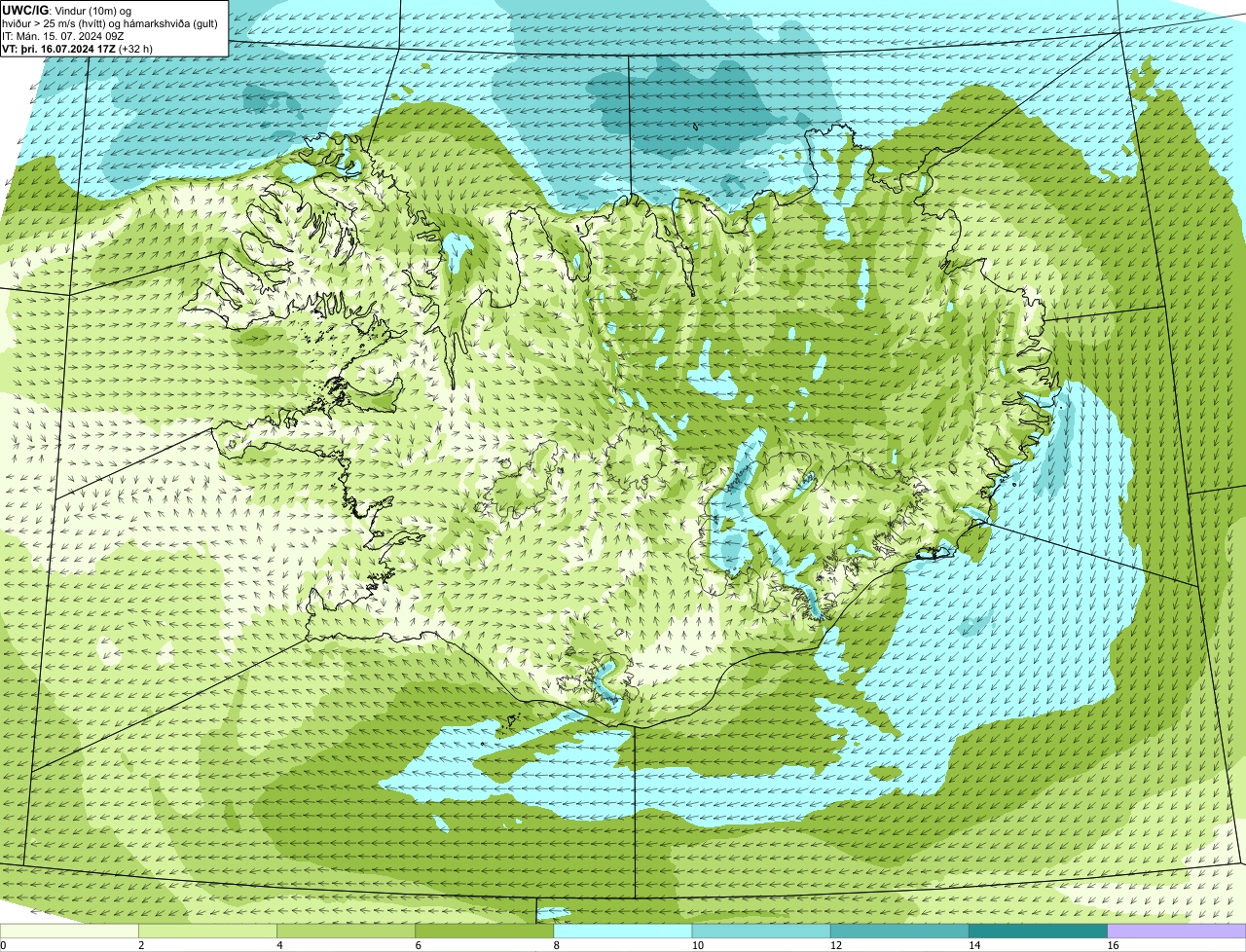The width and height of the screenshot is (1246, 952).
Task: Click the lavender legend swatch above 16 m/s
Action: pyautogui.click(x=1177, y=931)
